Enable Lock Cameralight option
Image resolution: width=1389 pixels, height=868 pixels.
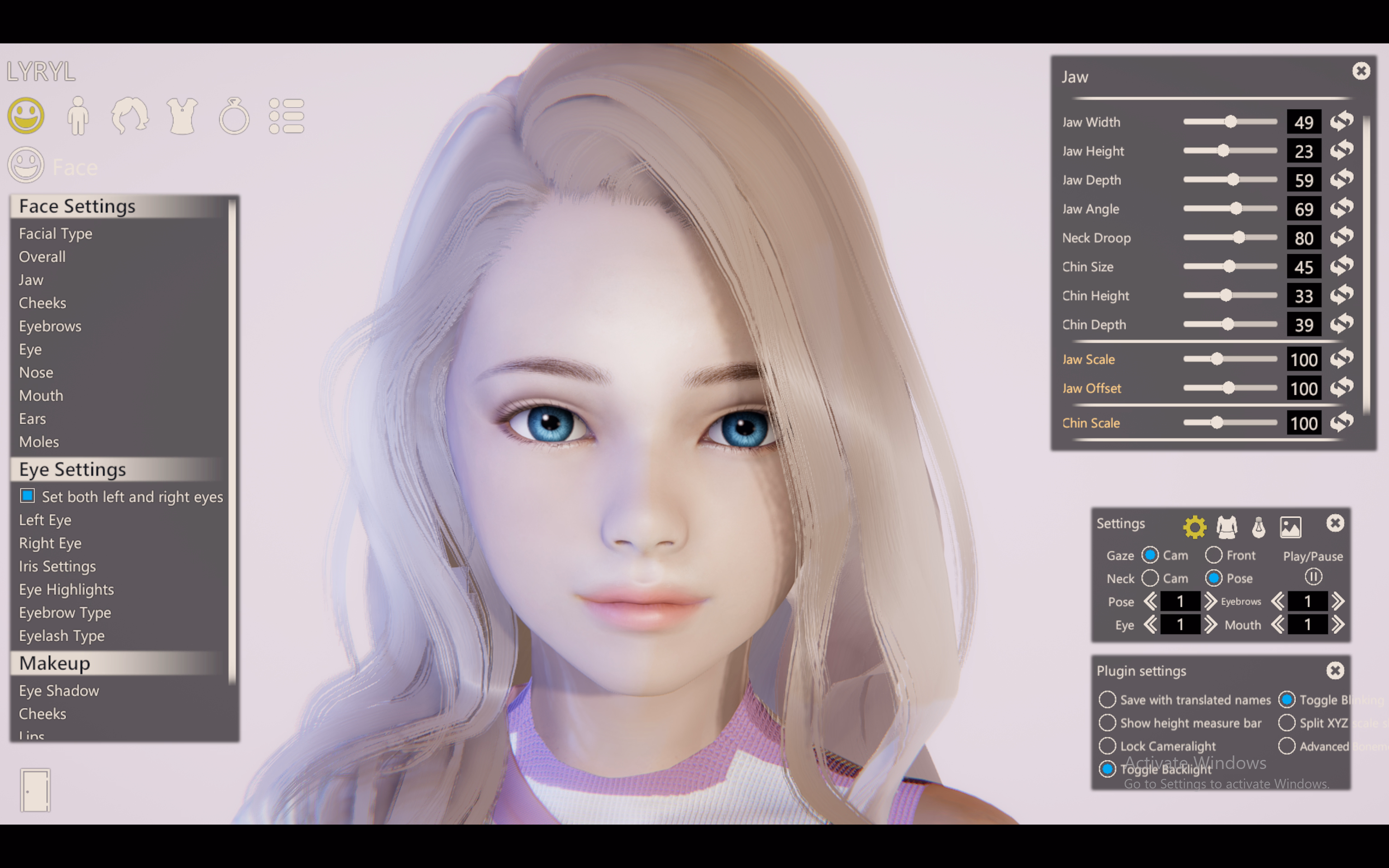click(1107, 746)
